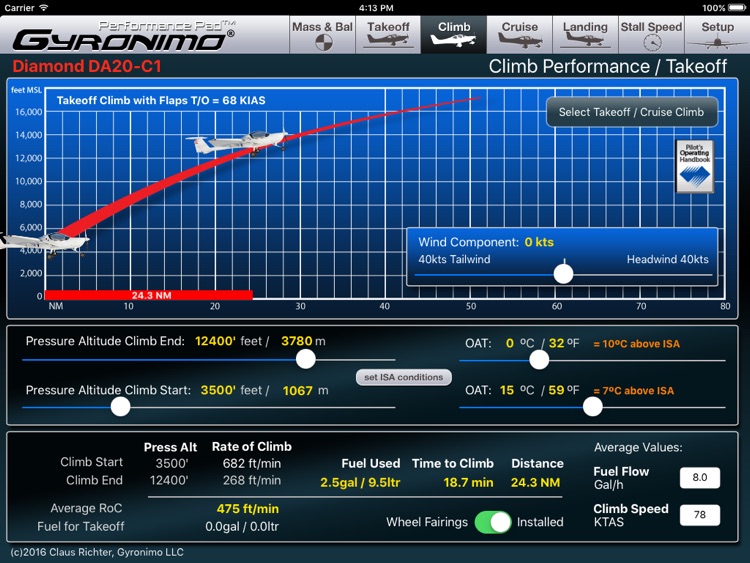Open the Setup tab
This screenshot has height=563, width=750.
pyautogui.click(x=717, y=34)
